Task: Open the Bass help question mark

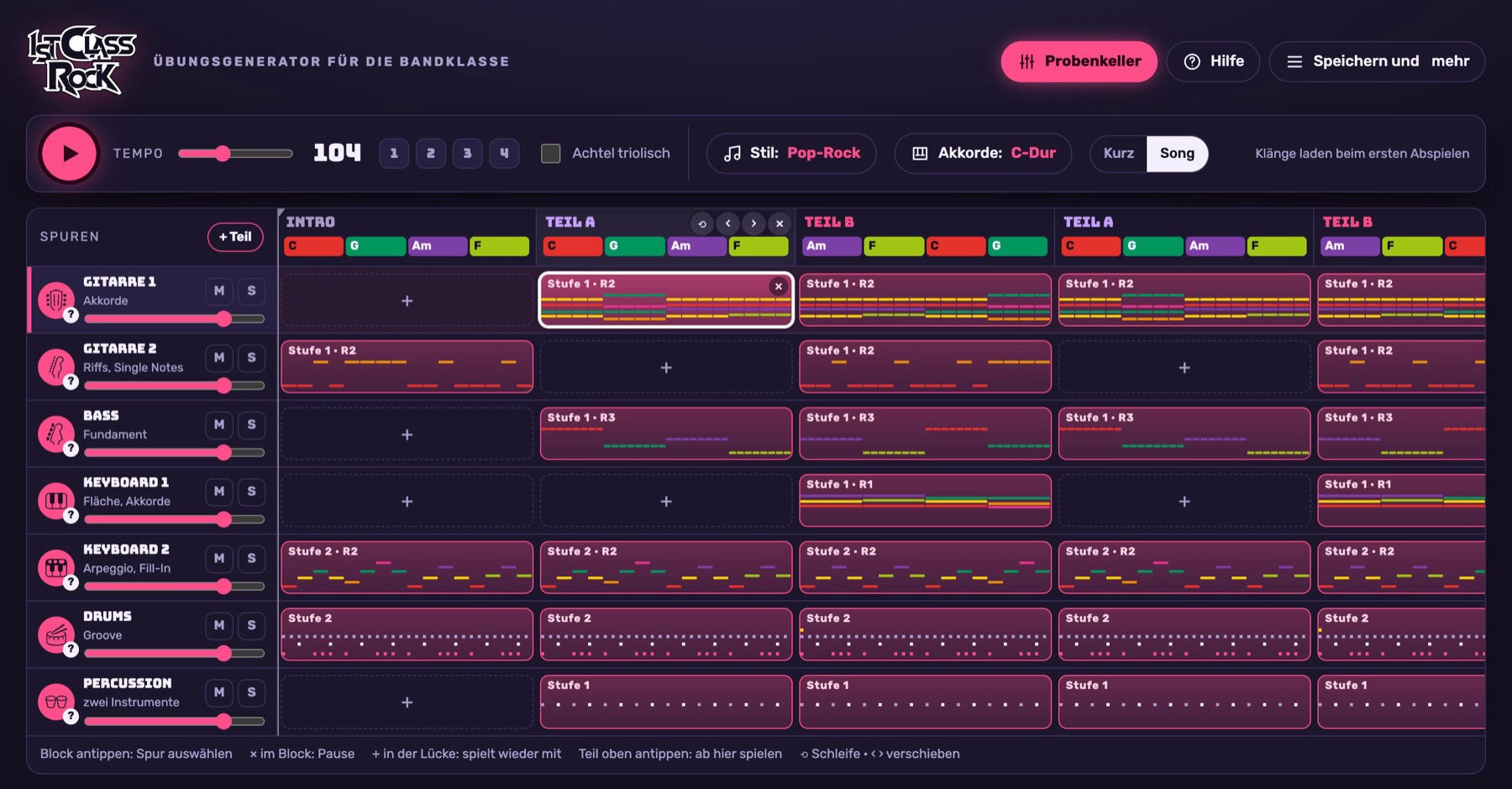Action: [x=71, y=449]
